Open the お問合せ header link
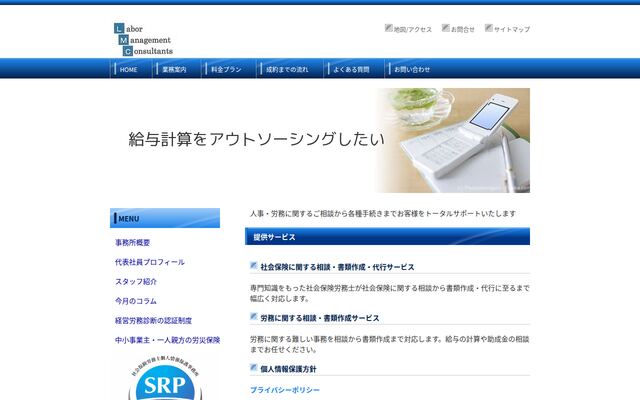Screen dimensions: 640x400 [x=463, y=29]
